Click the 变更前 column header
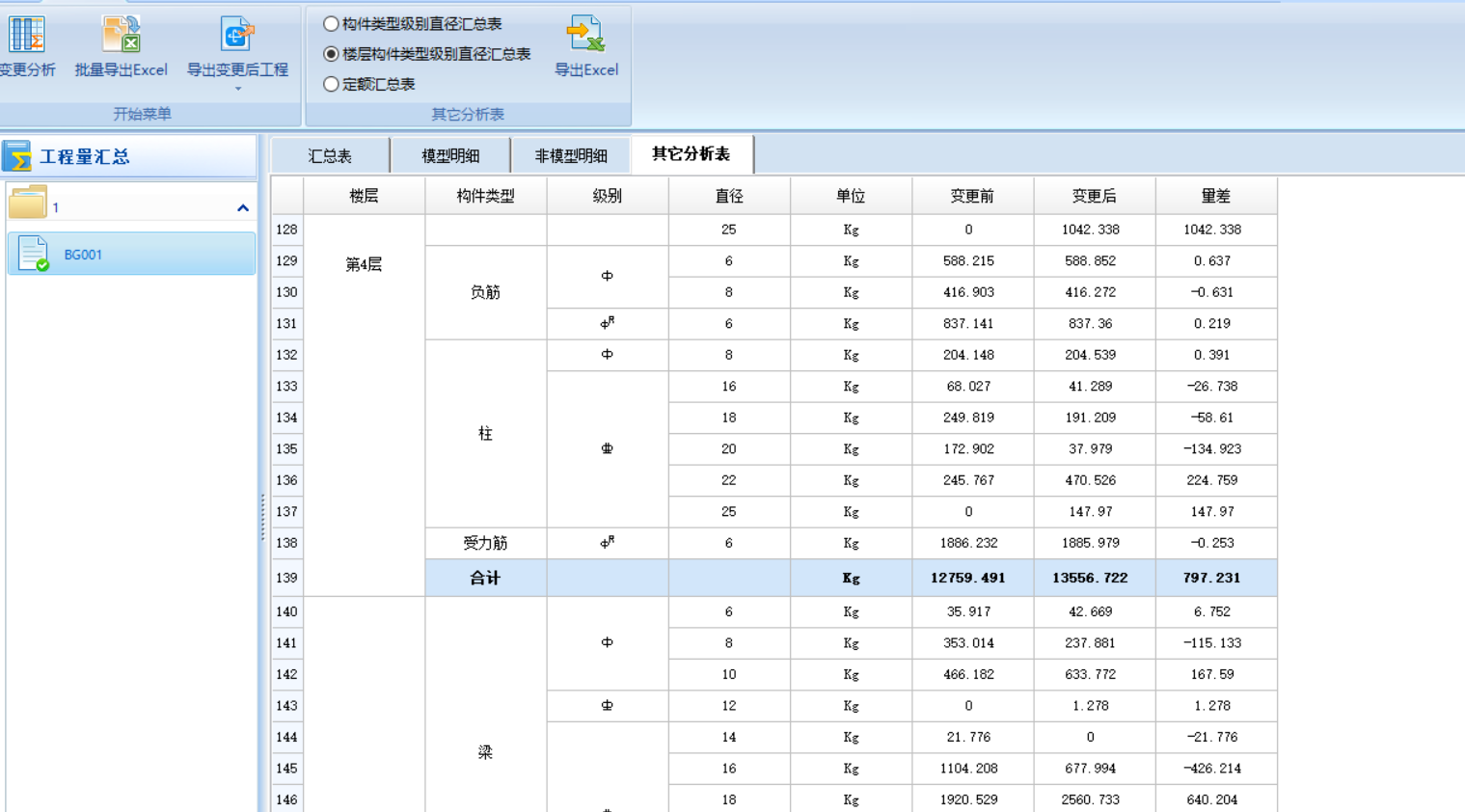This screenshot has height=812, width=1465. [972, 196]
